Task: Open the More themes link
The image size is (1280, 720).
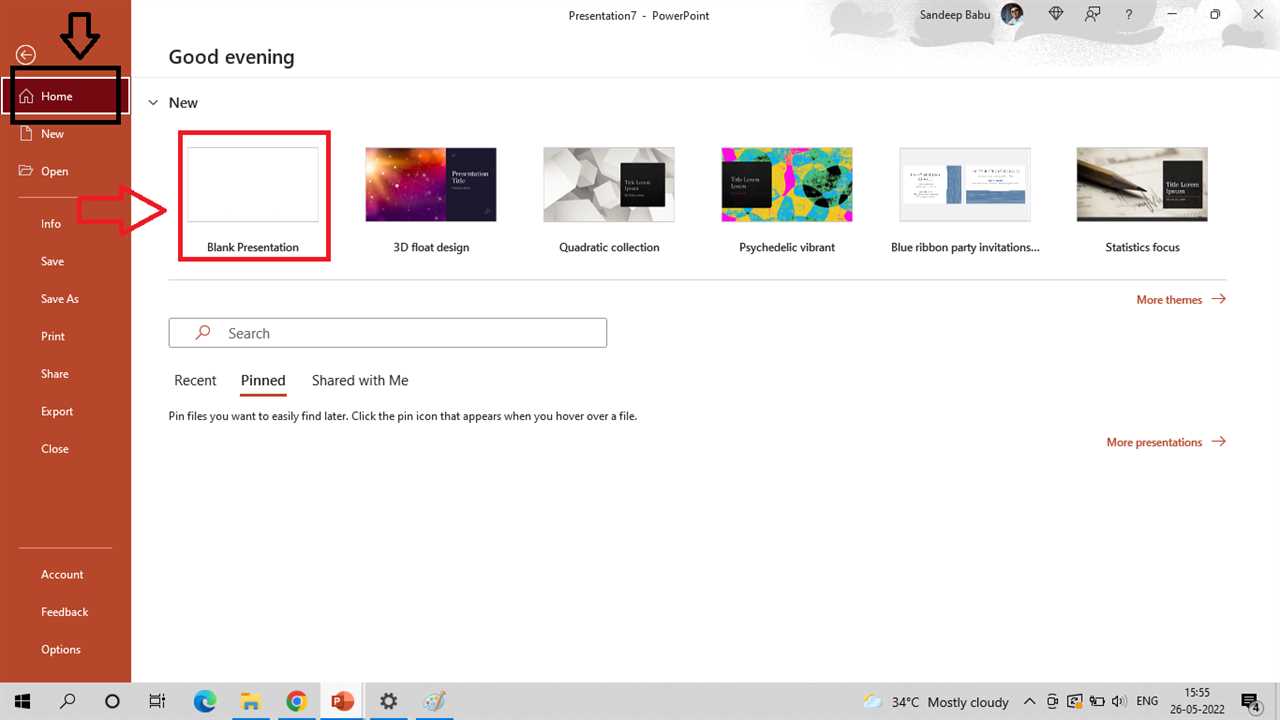Action: (x=1180, y=299)
